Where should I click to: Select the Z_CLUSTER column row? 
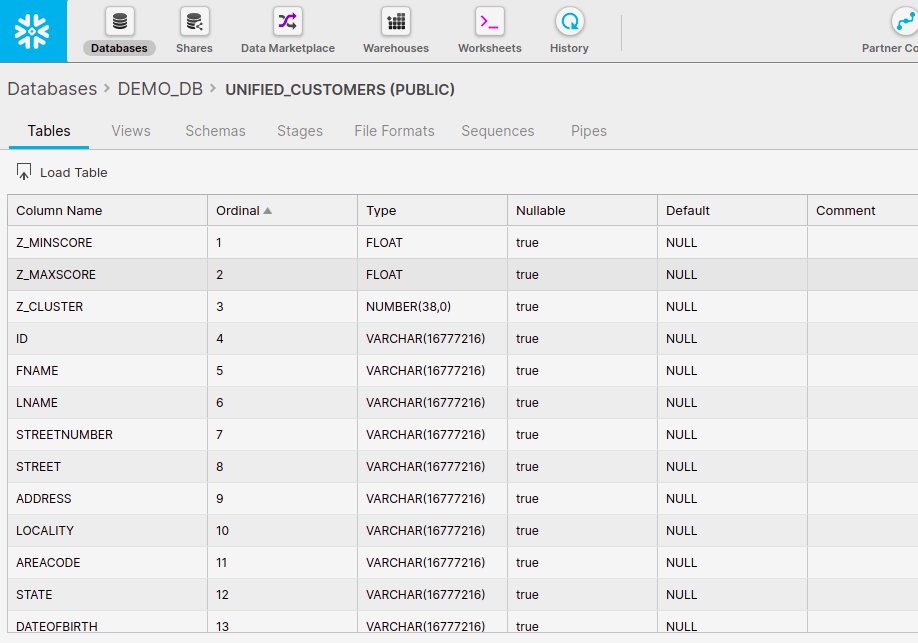pyautogui.click(x=50, y=307)
